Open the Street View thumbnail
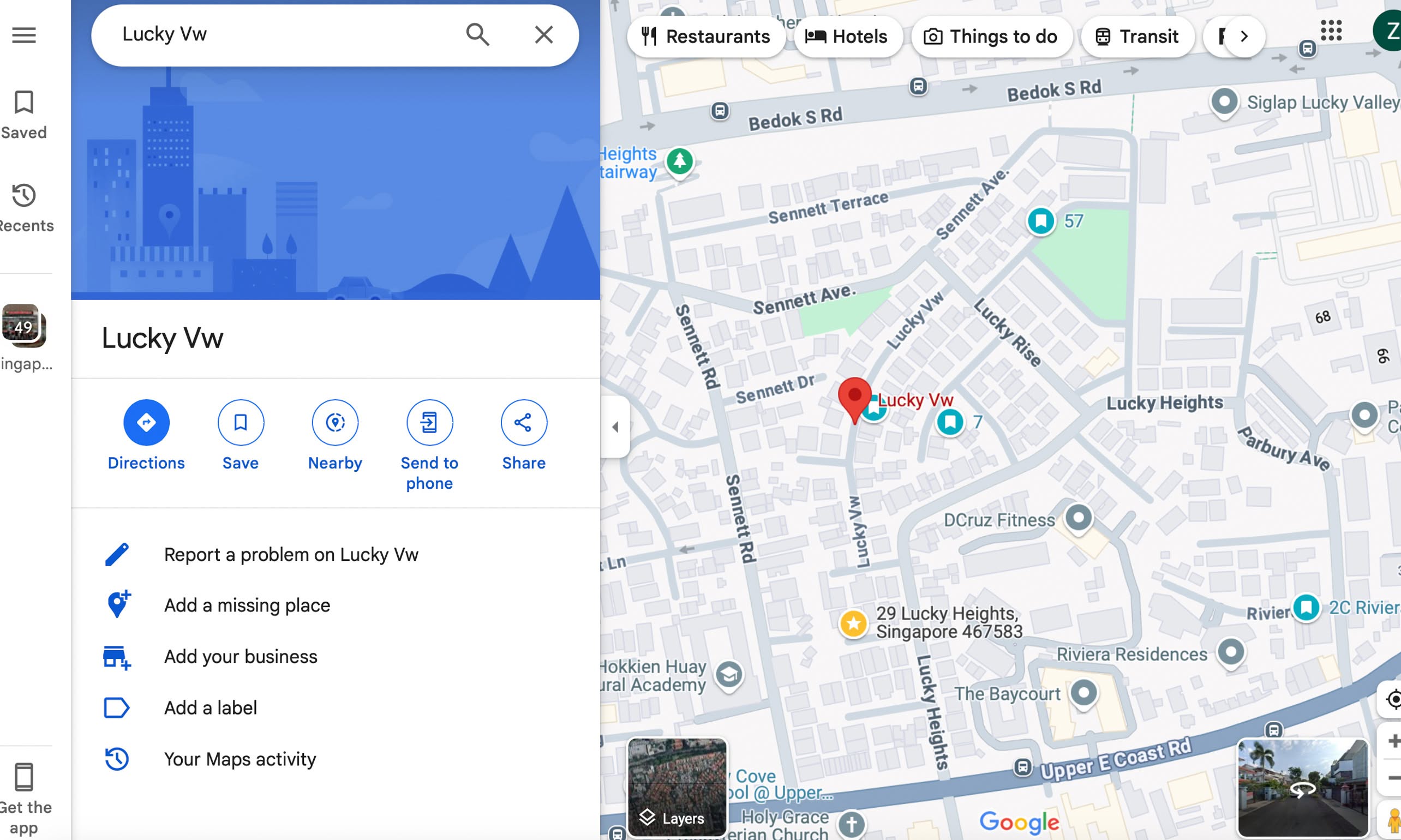The width and height of the screenshot is (1401, 840). (x=1302, y=787)
